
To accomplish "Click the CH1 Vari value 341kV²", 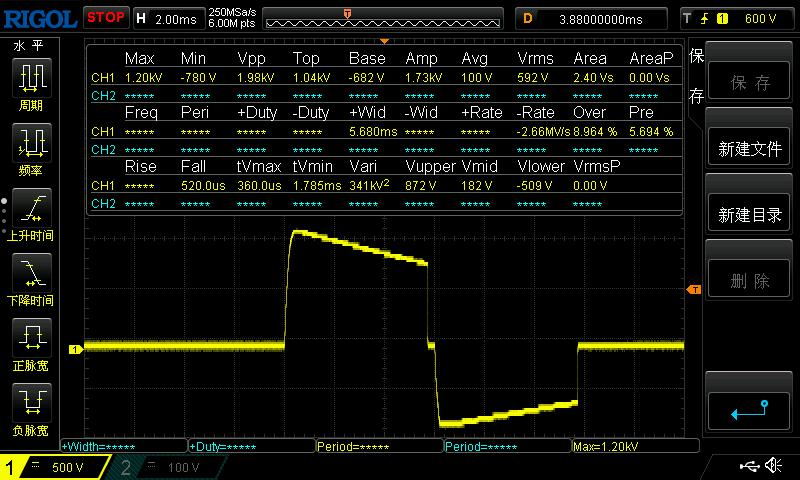I will point(369,185).
